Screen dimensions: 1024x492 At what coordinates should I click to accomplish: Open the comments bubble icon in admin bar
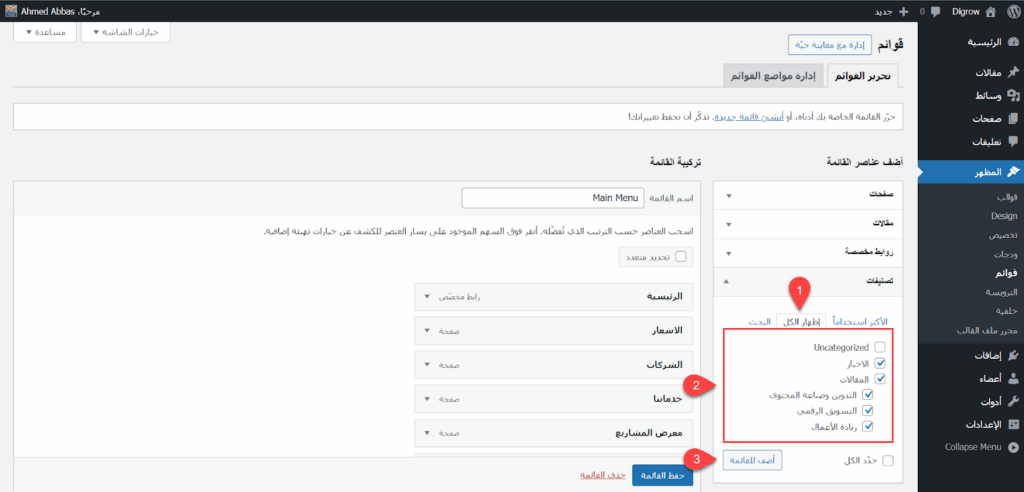(934, 11)
